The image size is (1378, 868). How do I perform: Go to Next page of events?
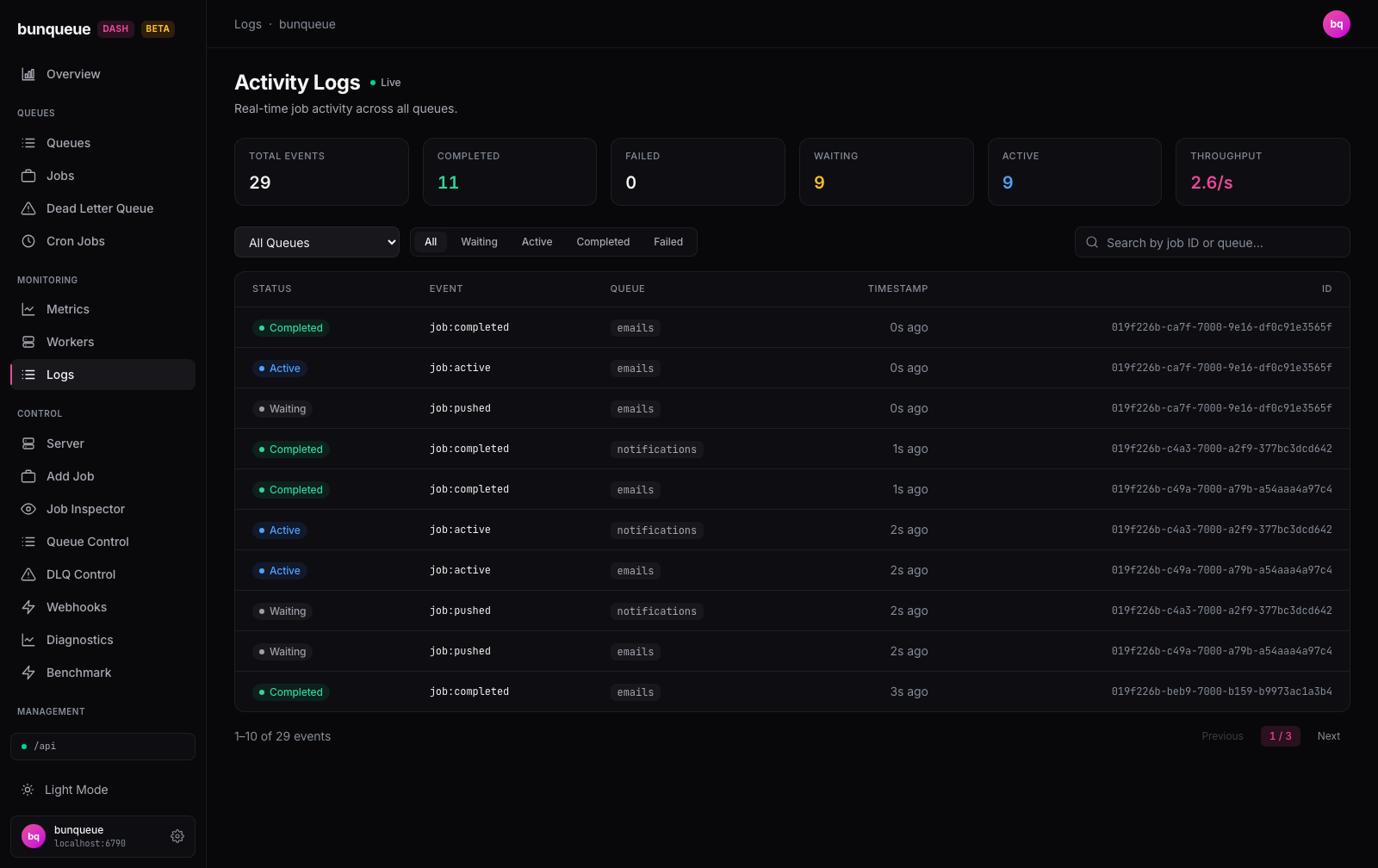[x=1329, y=736]
